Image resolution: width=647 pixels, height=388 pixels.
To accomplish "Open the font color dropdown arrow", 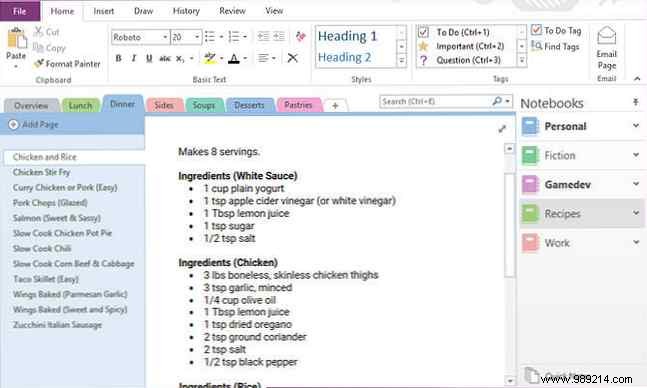I will [x=245, y=59].
